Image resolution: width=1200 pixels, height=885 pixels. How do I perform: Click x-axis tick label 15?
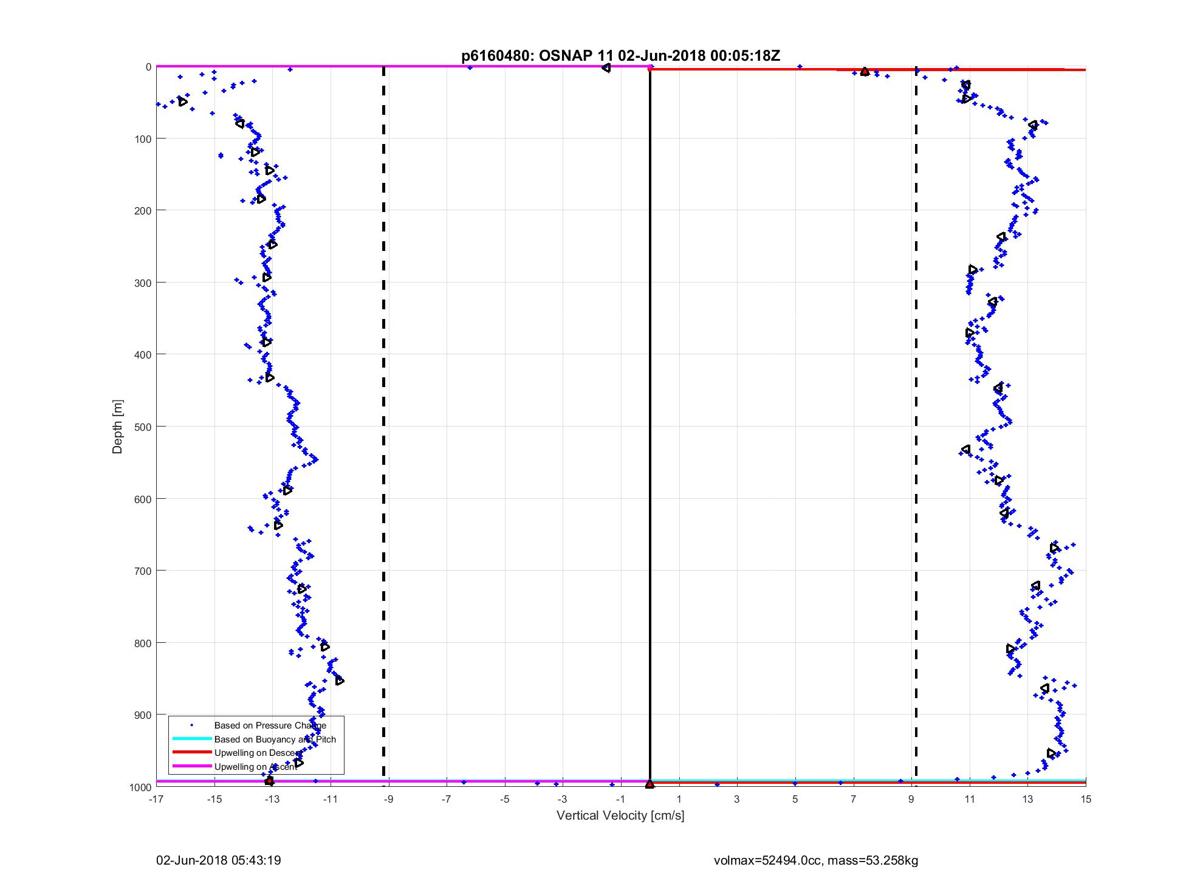pos(1086,799)
